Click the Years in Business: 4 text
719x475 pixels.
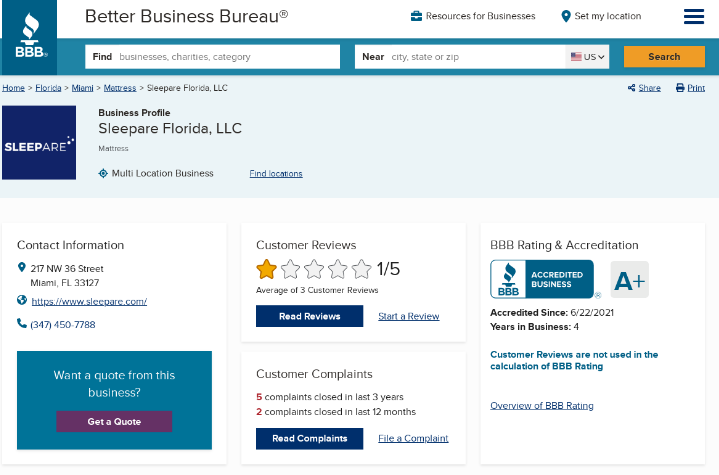point(534,327)
